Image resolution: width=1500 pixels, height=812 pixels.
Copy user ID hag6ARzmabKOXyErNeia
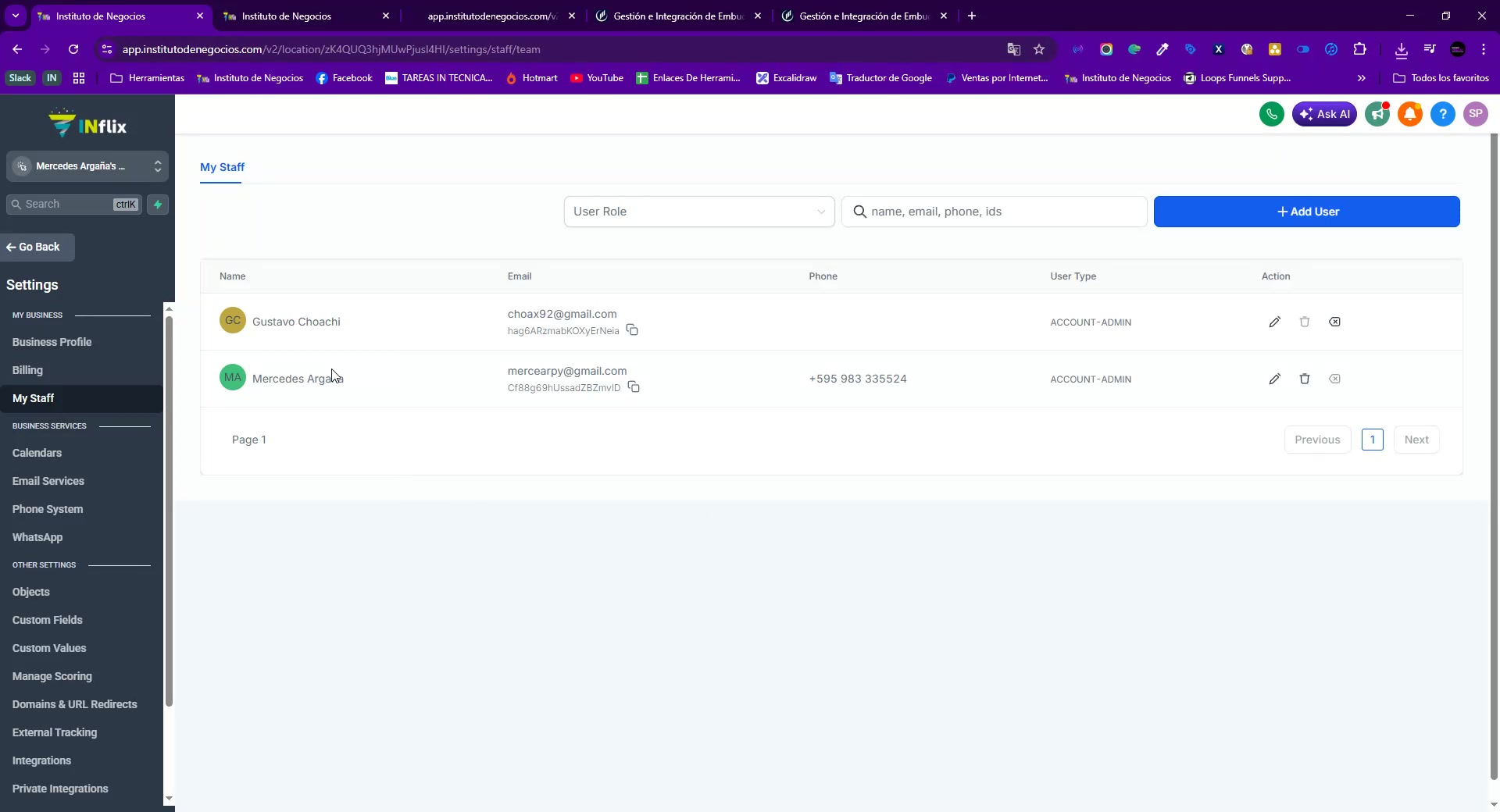632,330
